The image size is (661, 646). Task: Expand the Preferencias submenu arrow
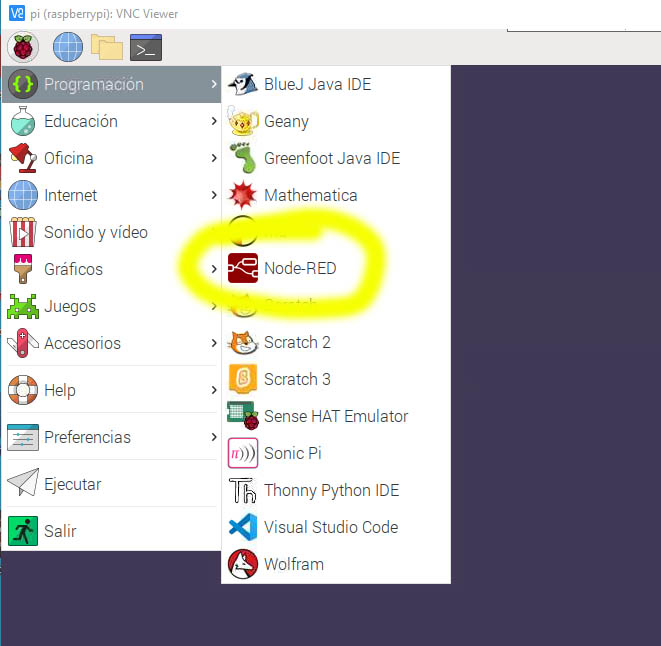[214, 437]
